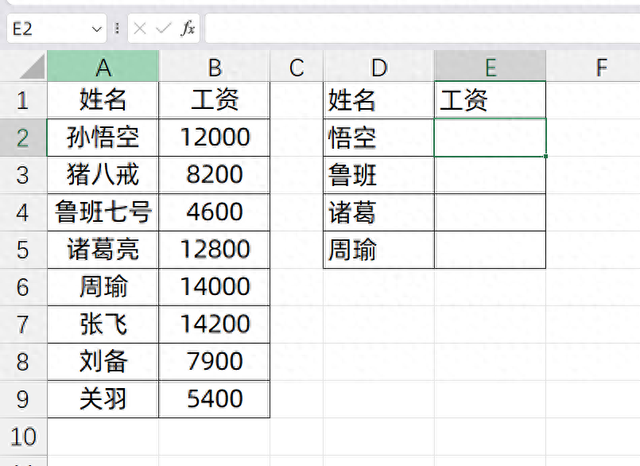Click the Enter checkmark formula icon

[x=164, y=29]
